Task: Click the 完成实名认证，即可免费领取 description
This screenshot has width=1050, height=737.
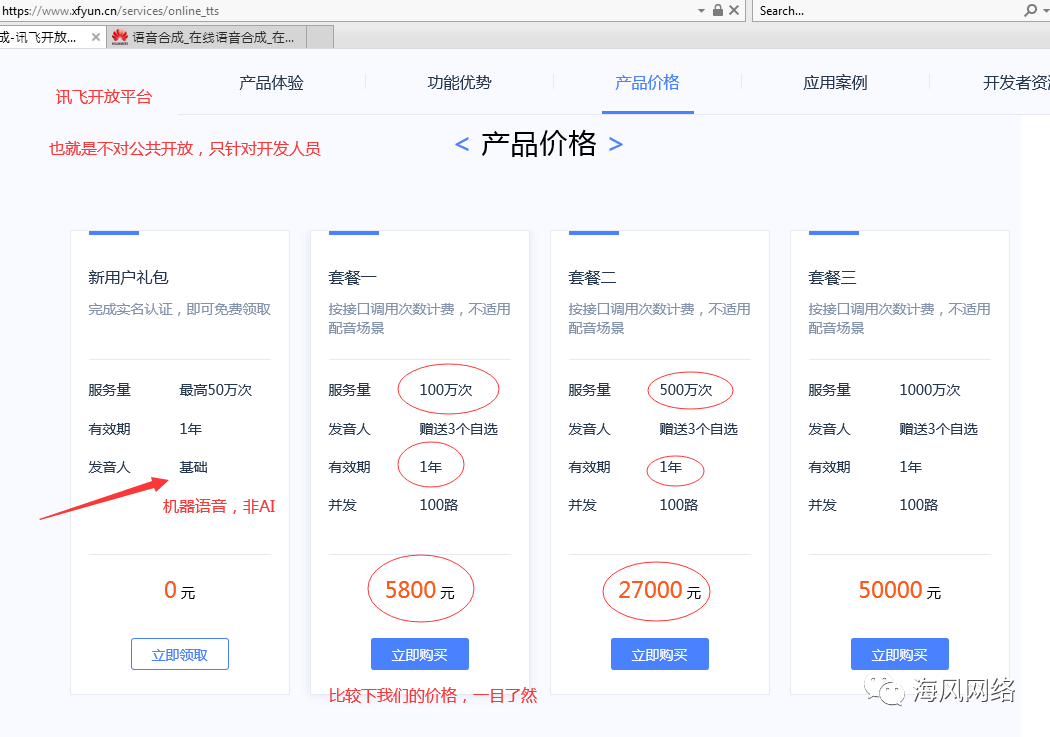Action: [179, 309]
